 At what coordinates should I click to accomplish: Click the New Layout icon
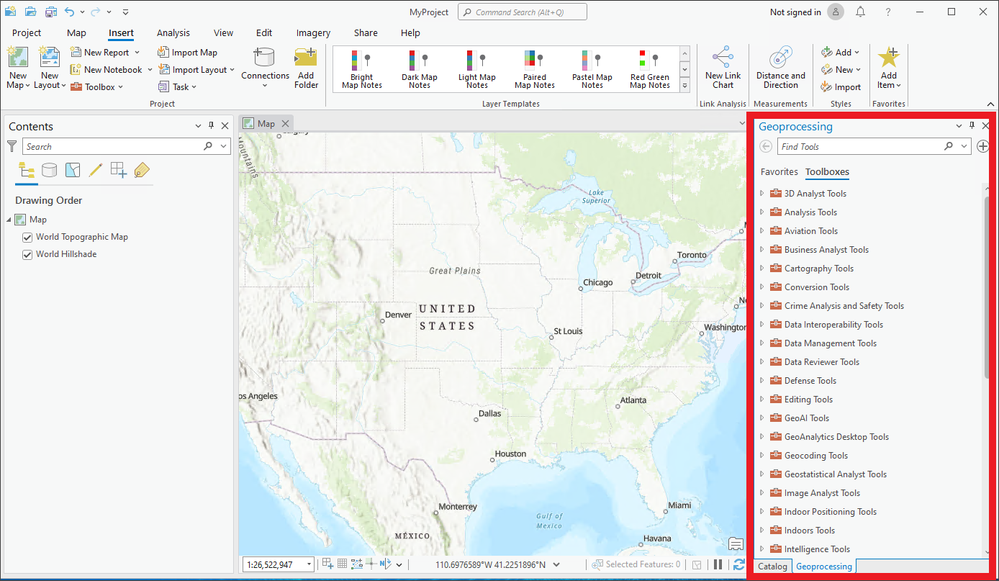click(x=49, y=58)
